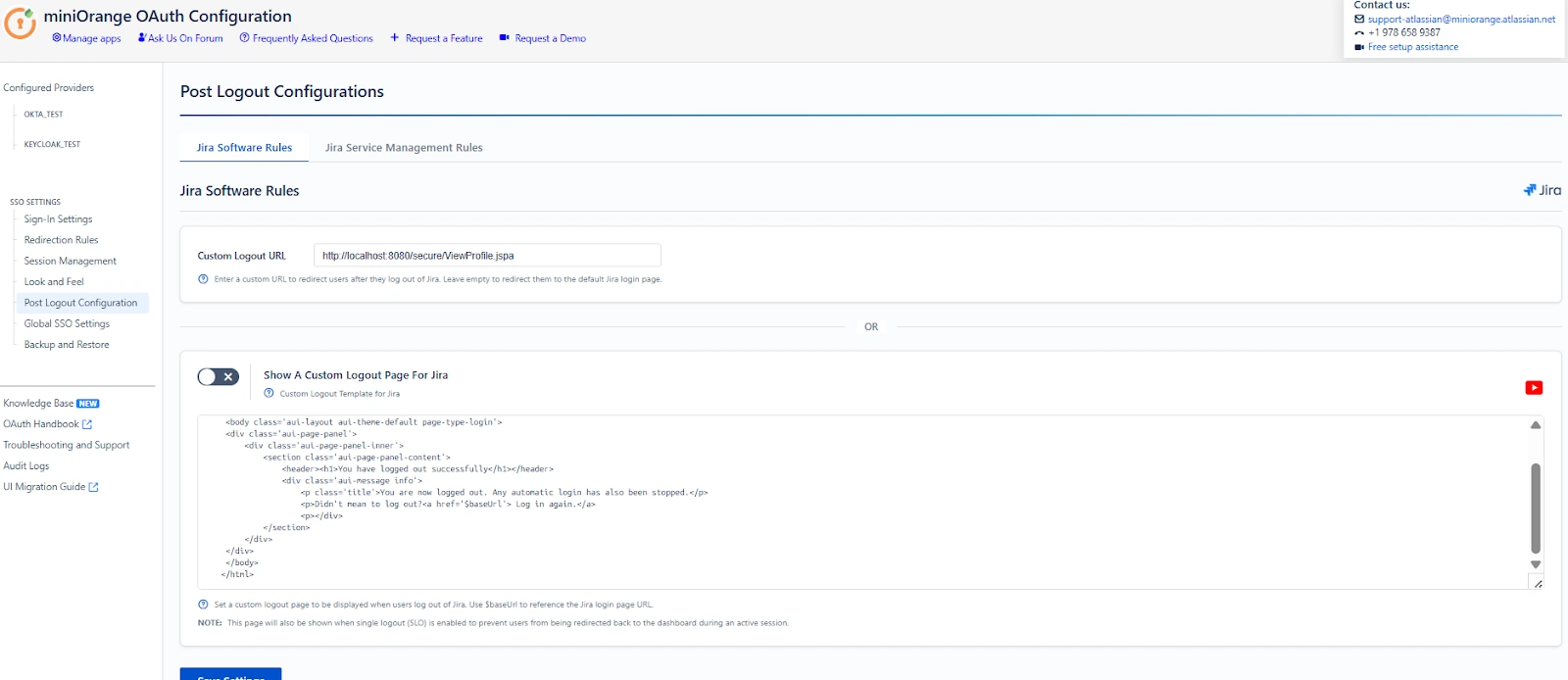Image resolution: width=1568 pixels, height=680 pixels.
Task: Open Audit Logs page
Action: coord(26,466)
